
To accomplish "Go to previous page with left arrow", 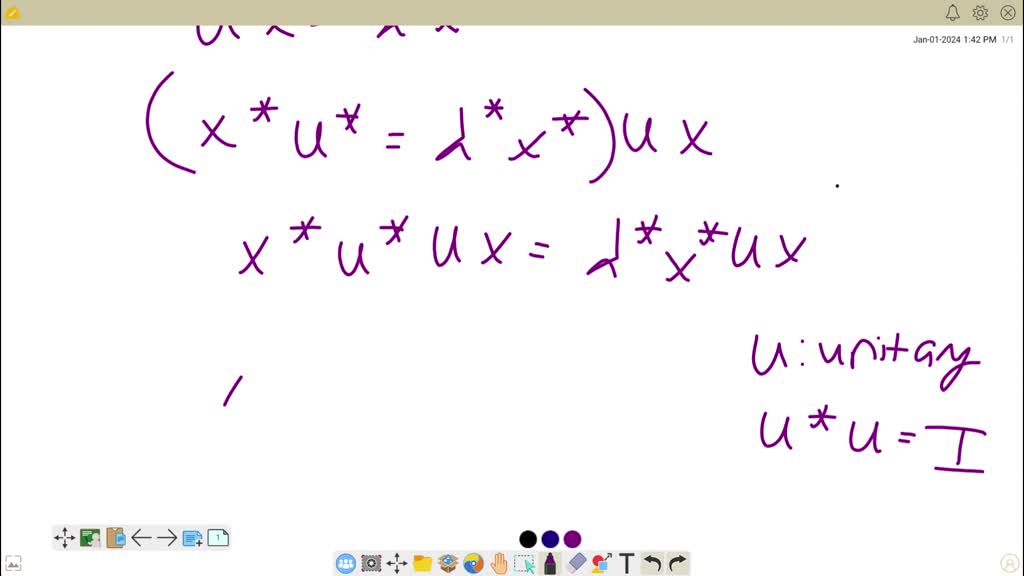I will click(141, 537).
